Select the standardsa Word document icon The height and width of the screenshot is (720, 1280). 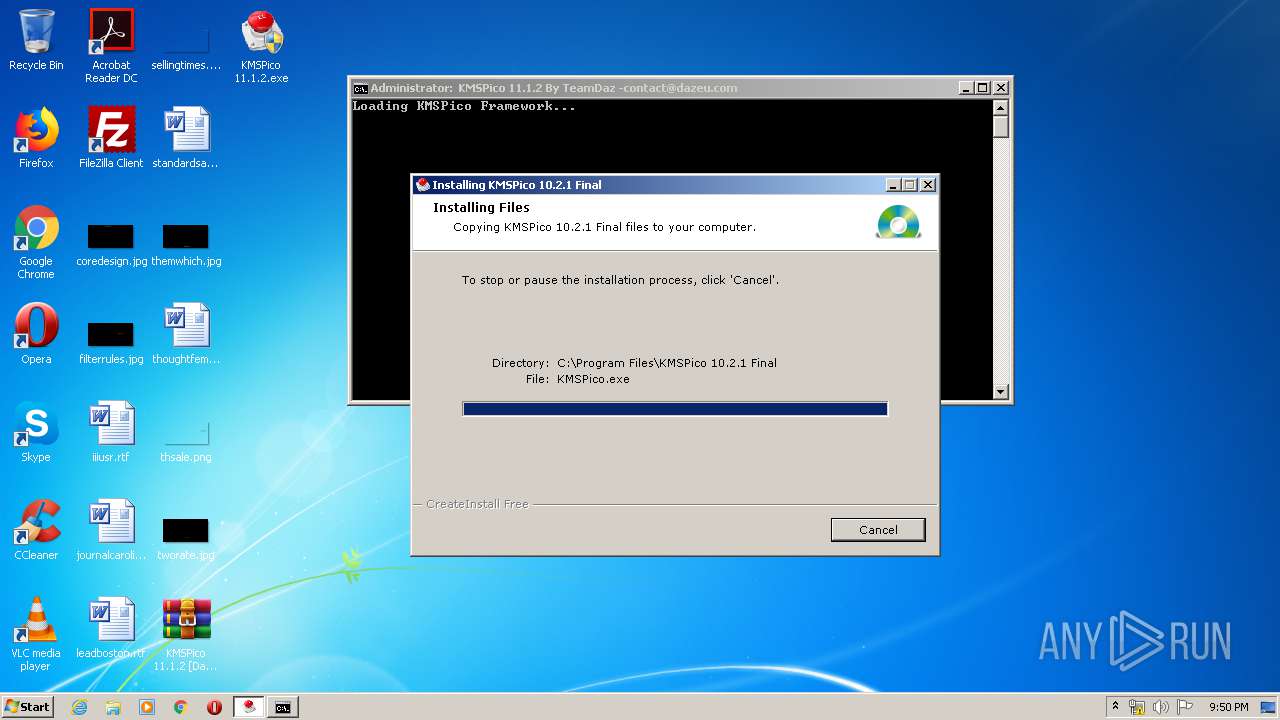186,138
